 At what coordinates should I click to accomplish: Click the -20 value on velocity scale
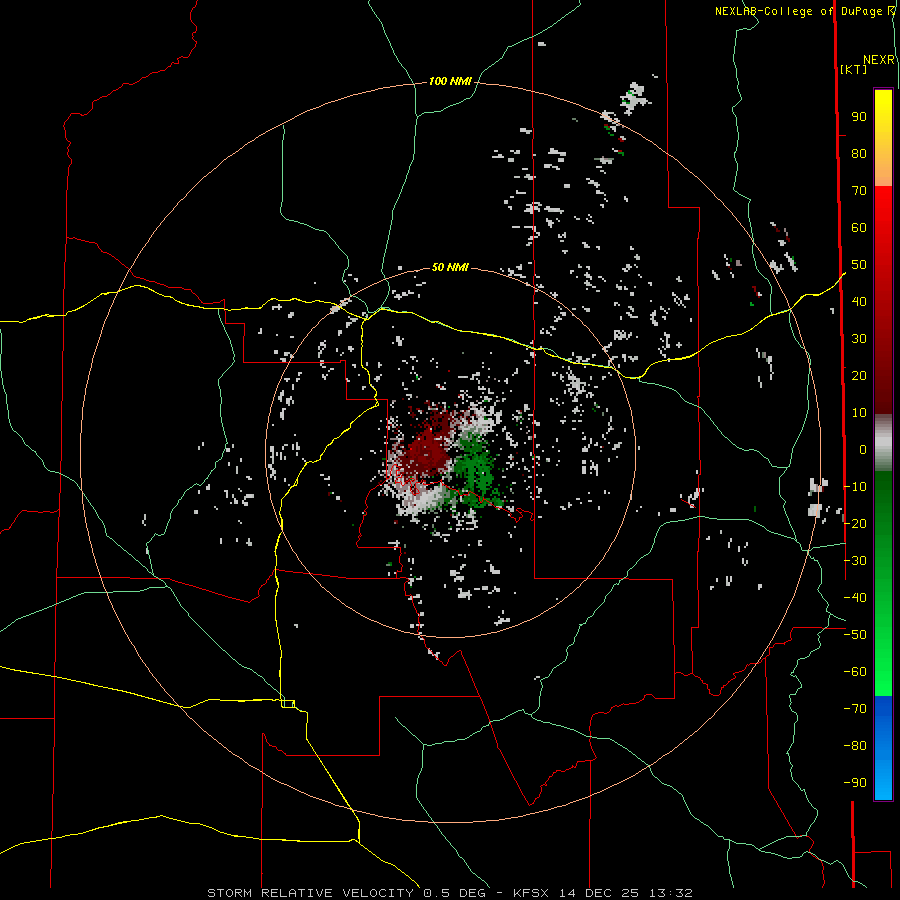point(855,523)
